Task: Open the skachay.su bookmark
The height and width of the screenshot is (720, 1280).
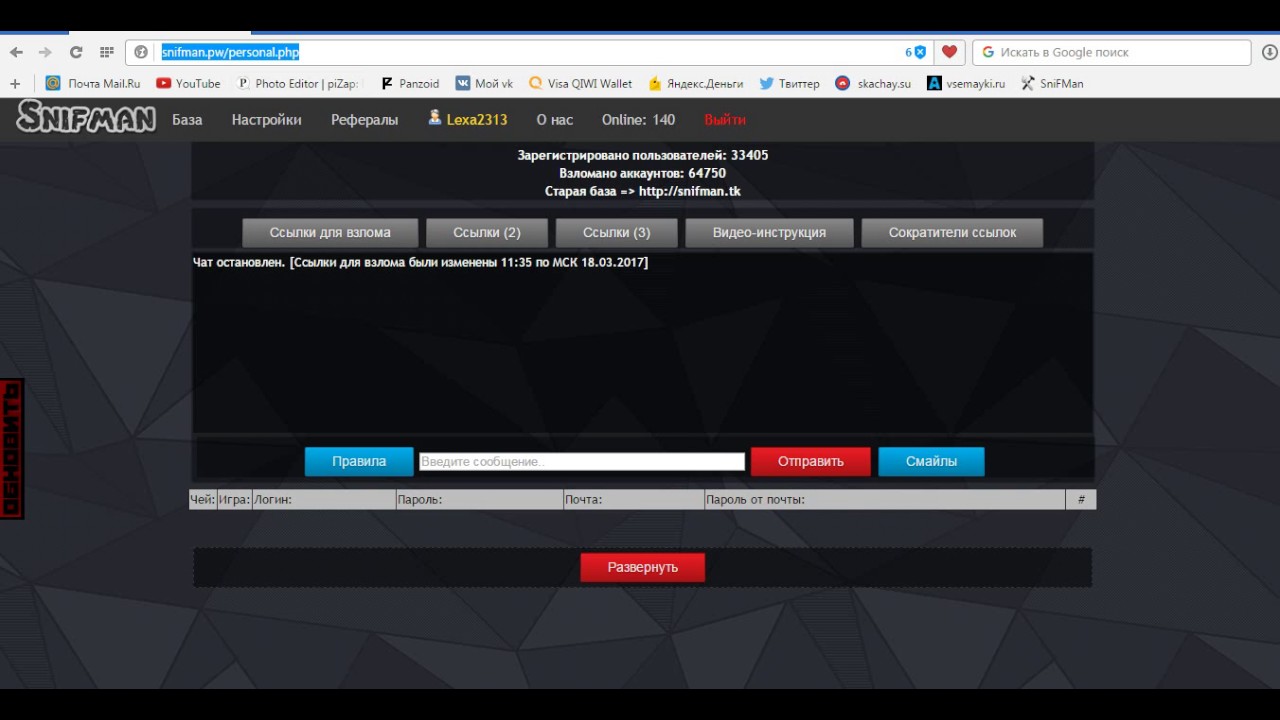Action: click(873, 84)
